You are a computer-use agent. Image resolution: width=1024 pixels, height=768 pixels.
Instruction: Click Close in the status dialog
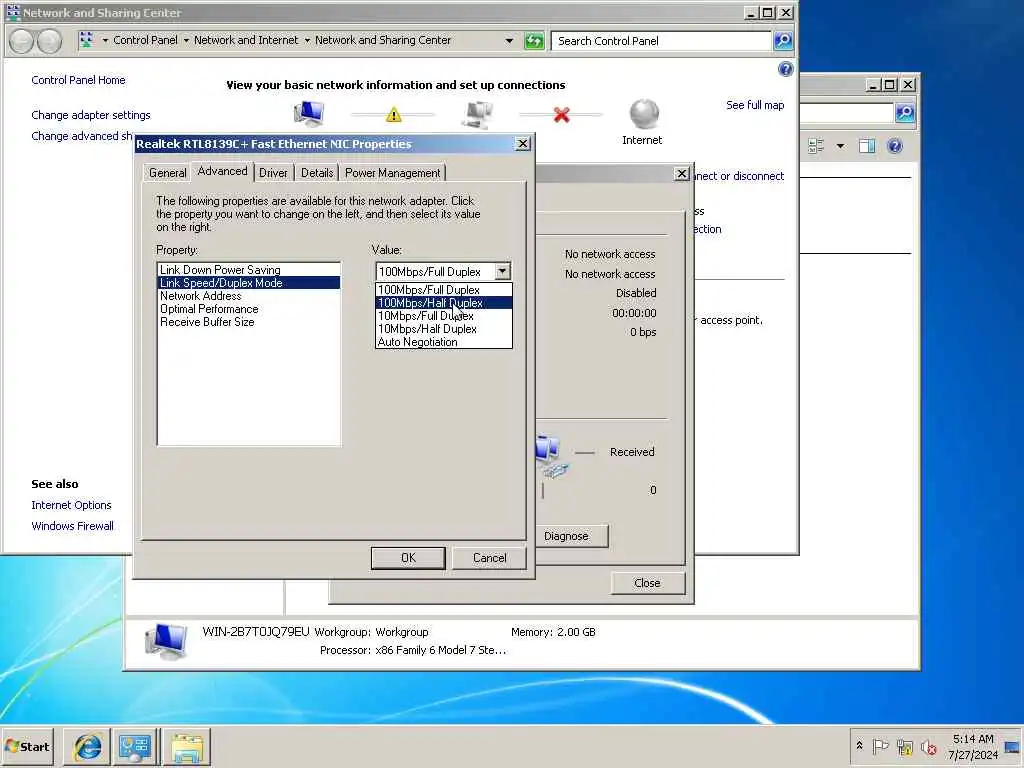coord(647,583)
